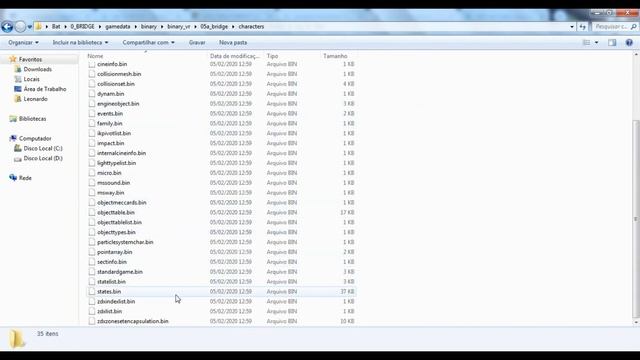Click the file name statelist.bin

[x=111, y=282]
